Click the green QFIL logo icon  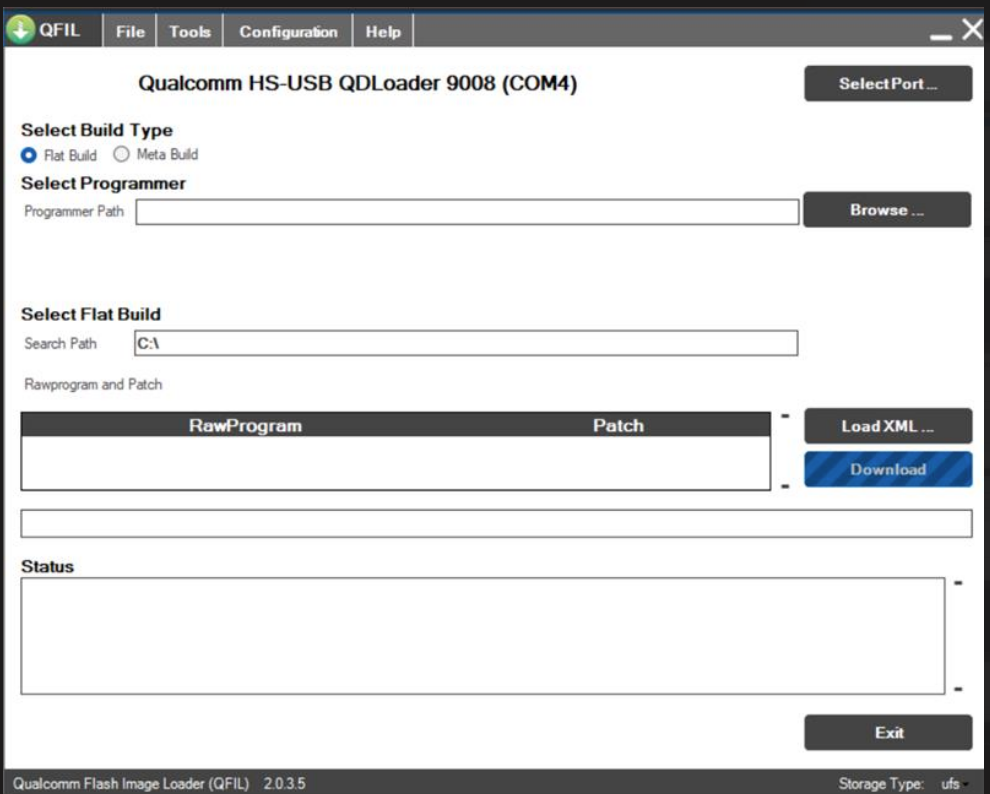click(x=20, y=29)
